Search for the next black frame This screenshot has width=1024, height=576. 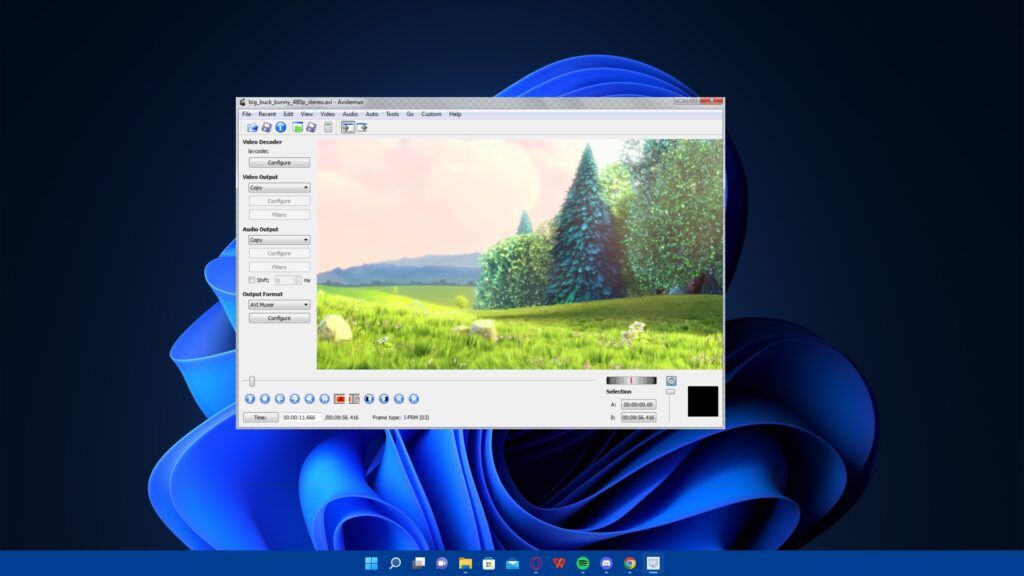pyautogui.click(x=384, y=398)
